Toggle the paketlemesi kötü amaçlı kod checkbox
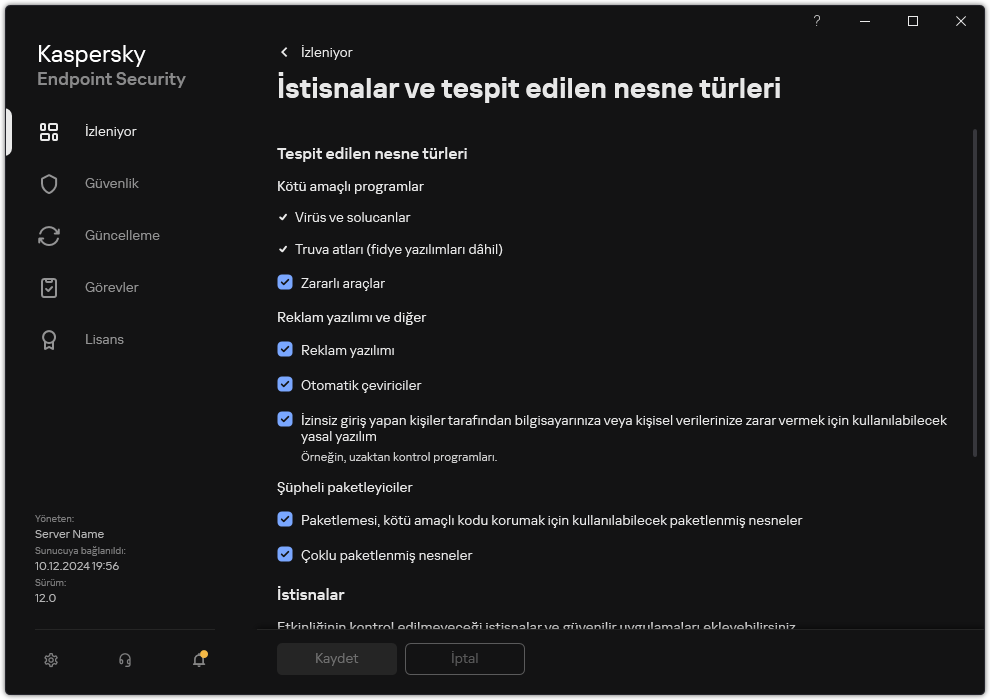Image resolution: width=990 pixels, height=700 pixels. [285, 520]
